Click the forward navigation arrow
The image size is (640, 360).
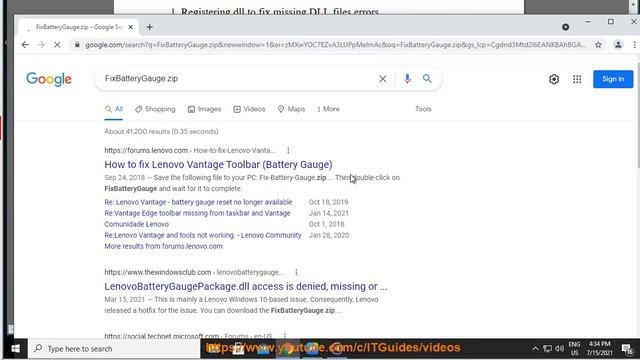click(41, 44)
